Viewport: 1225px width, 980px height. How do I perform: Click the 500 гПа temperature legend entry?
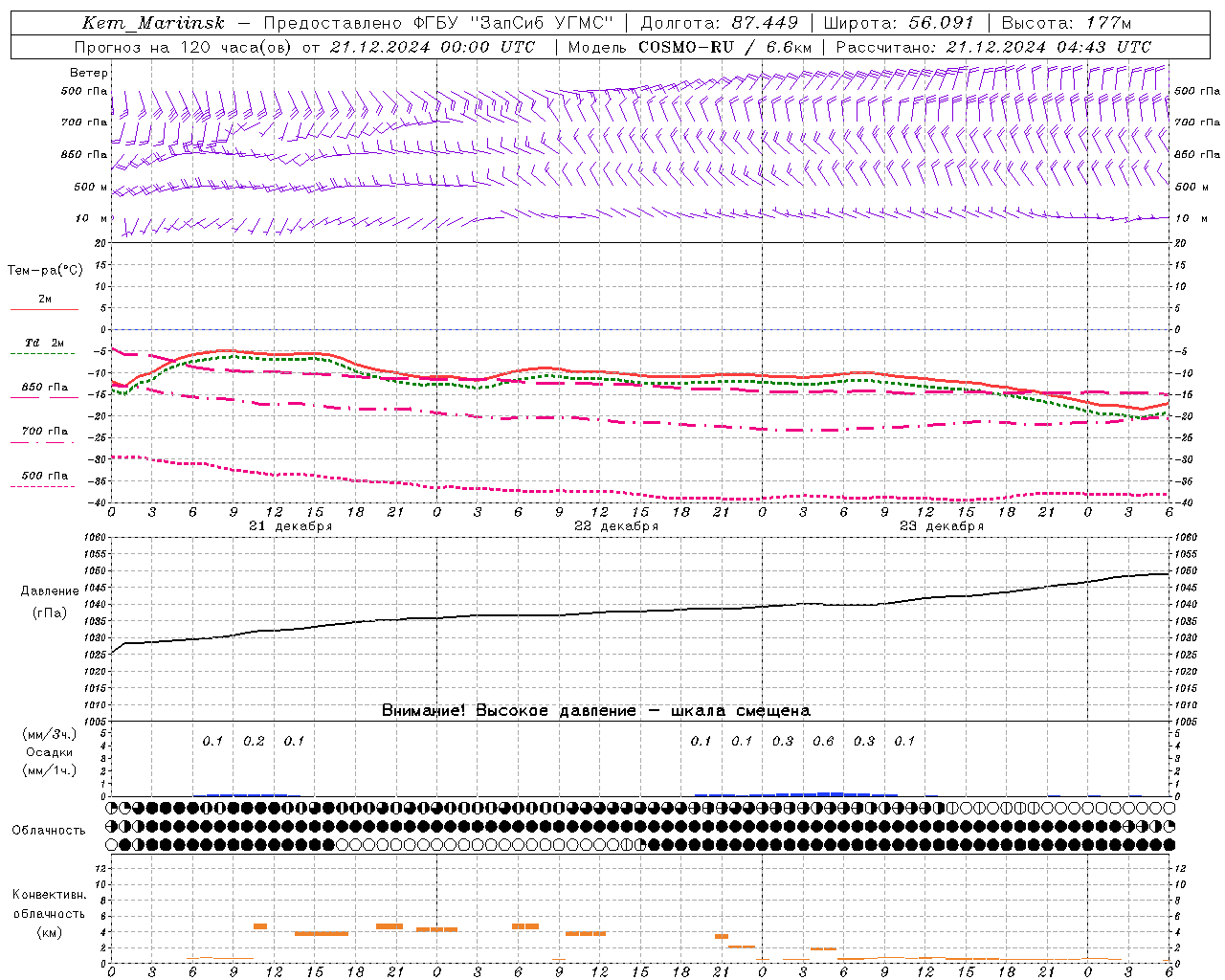(44, 479)
